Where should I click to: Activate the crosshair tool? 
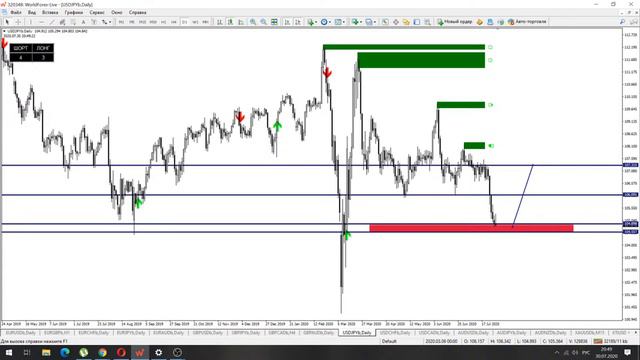18,22
